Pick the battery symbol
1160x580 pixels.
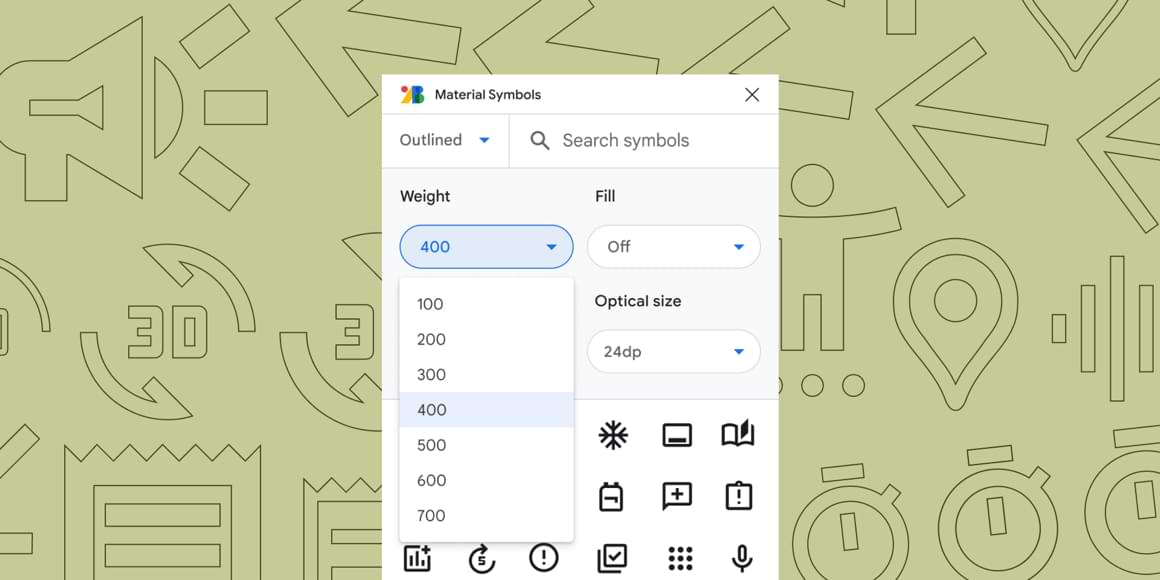[612, 496]
